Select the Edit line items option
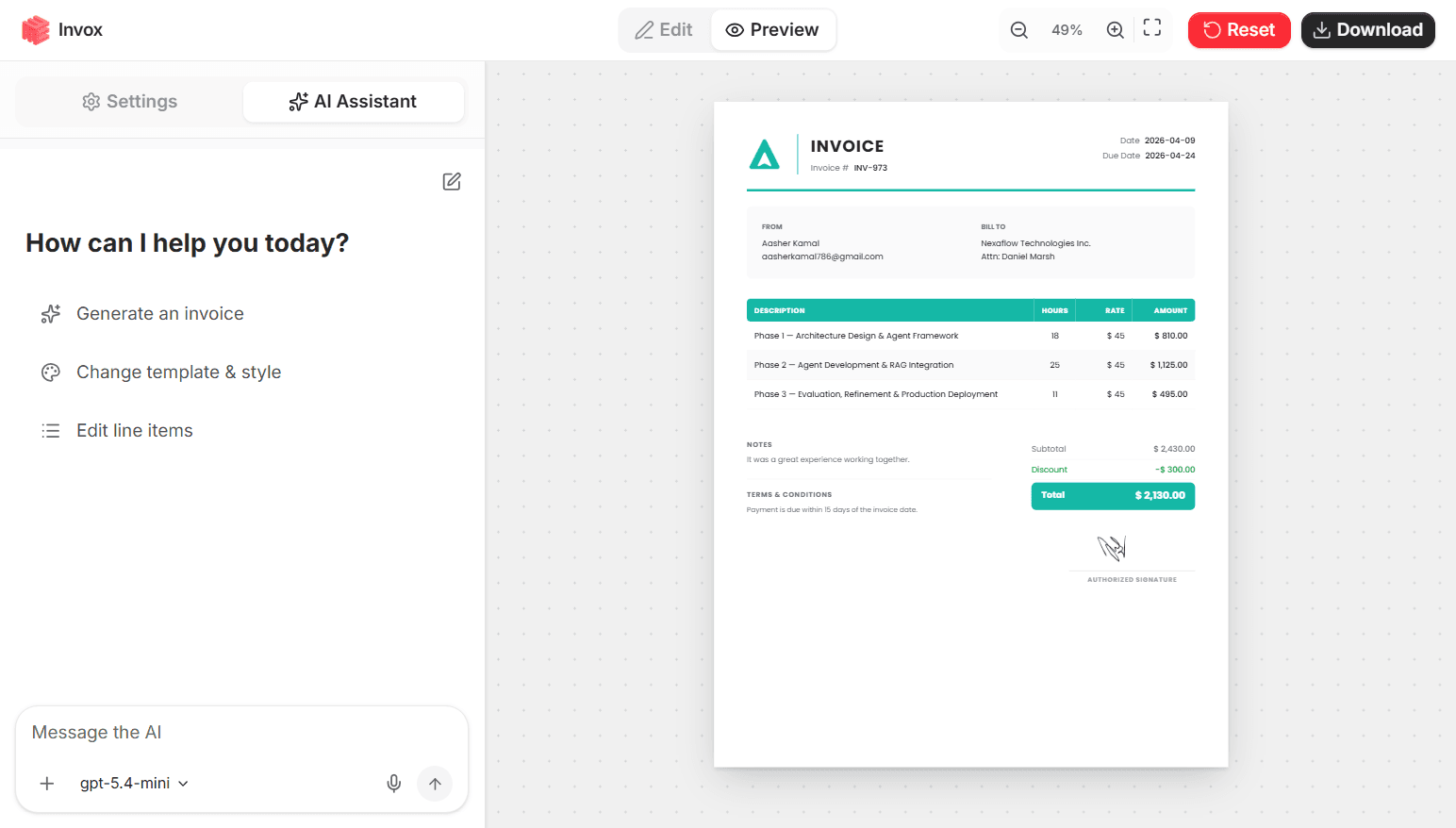The height and width of the screenshot is (828, 1456). pos(134,430)
